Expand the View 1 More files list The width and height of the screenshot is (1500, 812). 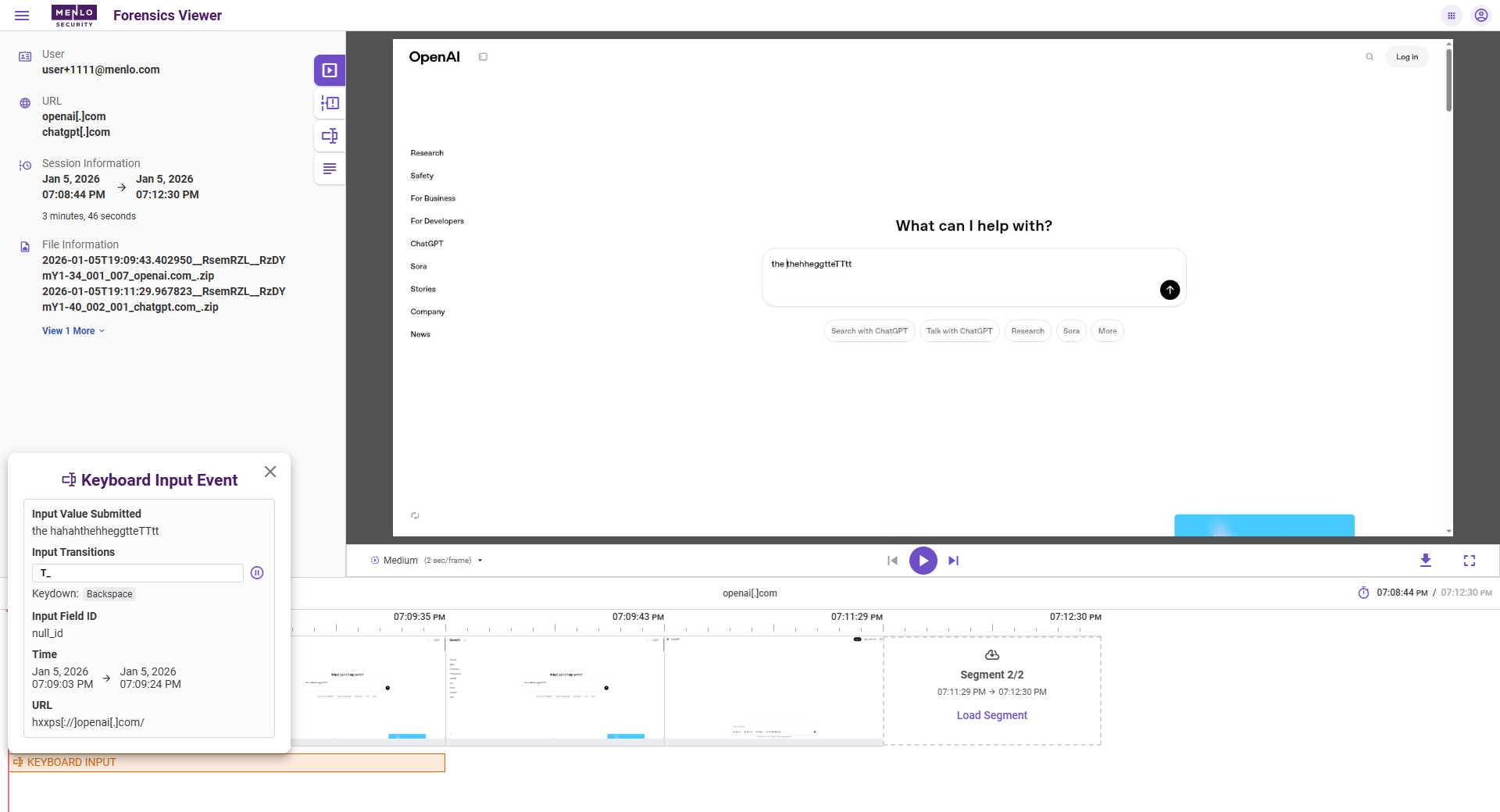coord(73,331)
